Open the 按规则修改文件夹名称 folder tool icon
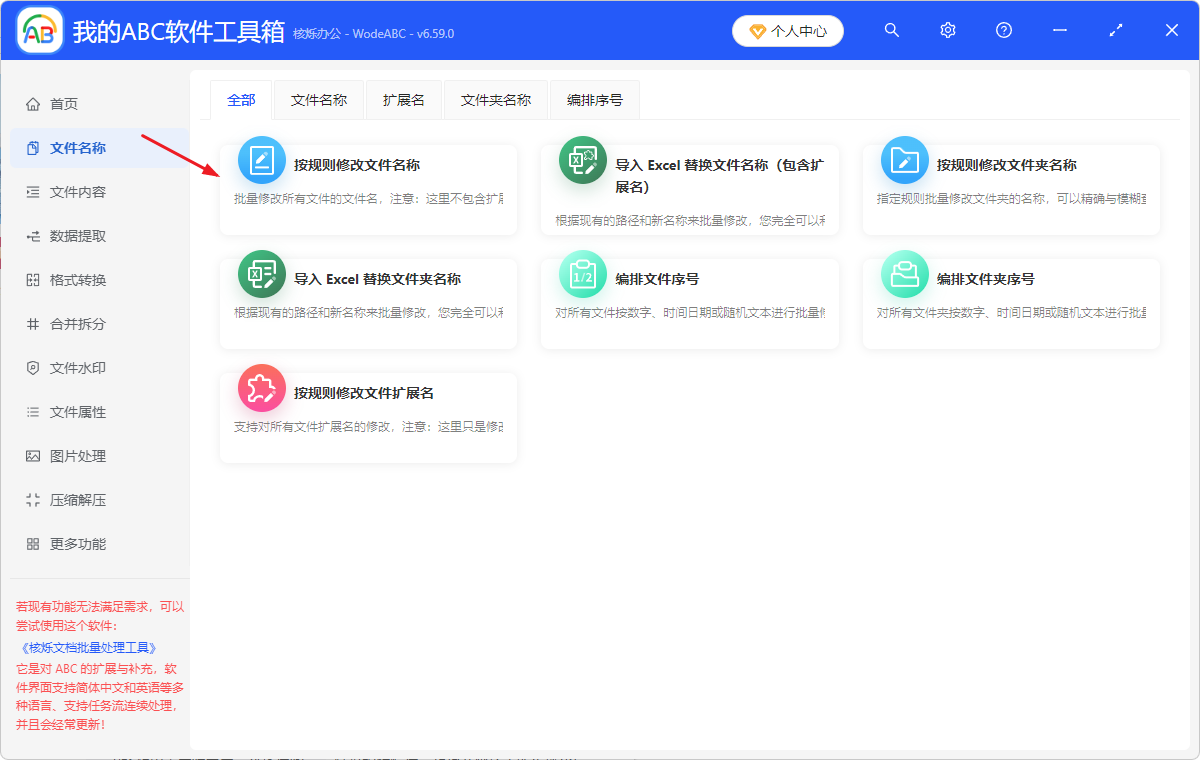The image size is (1200, 760). pyautogui.click(x=904, y=160)
